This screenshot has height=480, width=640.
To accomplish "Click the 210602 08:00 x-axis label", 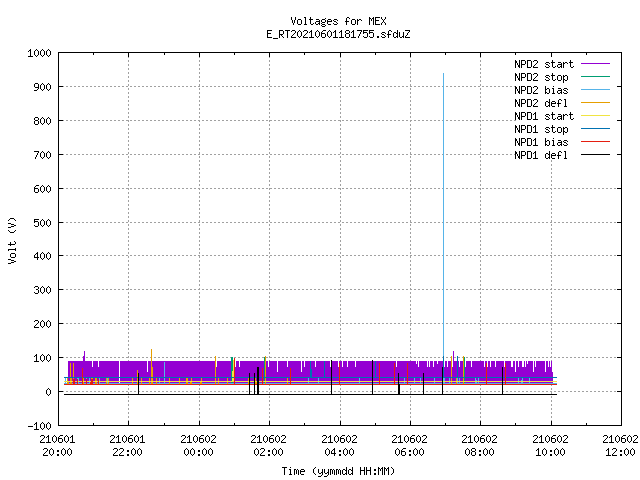I will [x=480, y=446].
